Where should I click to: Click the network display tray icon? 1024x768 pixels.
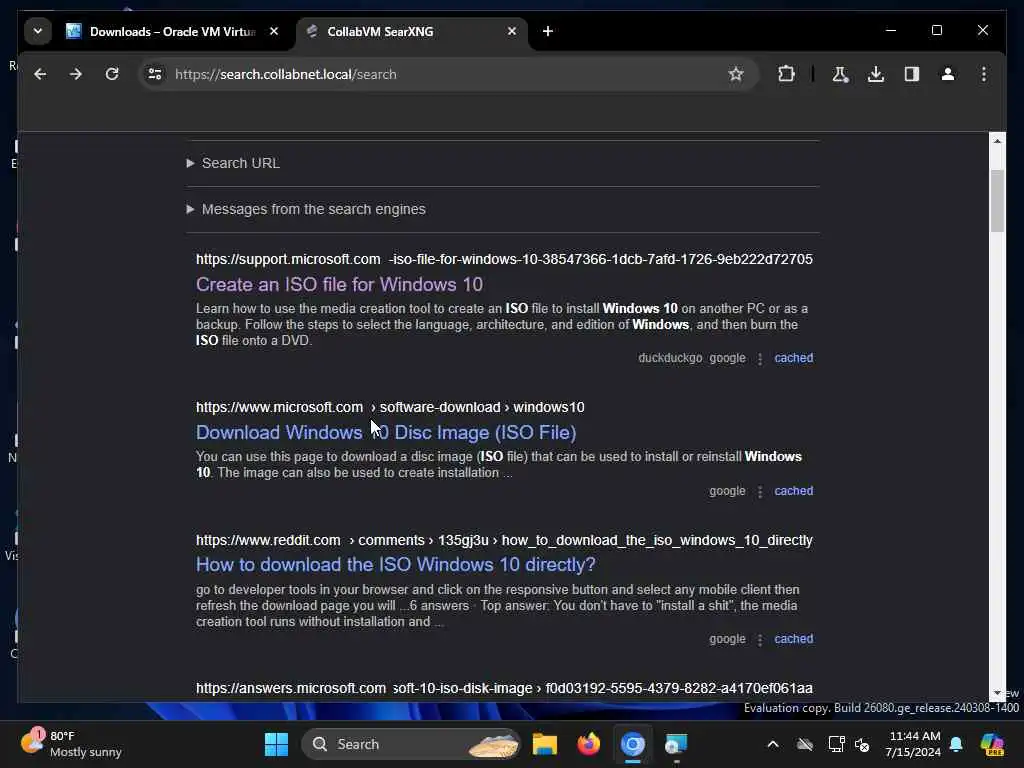tap(836, 744)
